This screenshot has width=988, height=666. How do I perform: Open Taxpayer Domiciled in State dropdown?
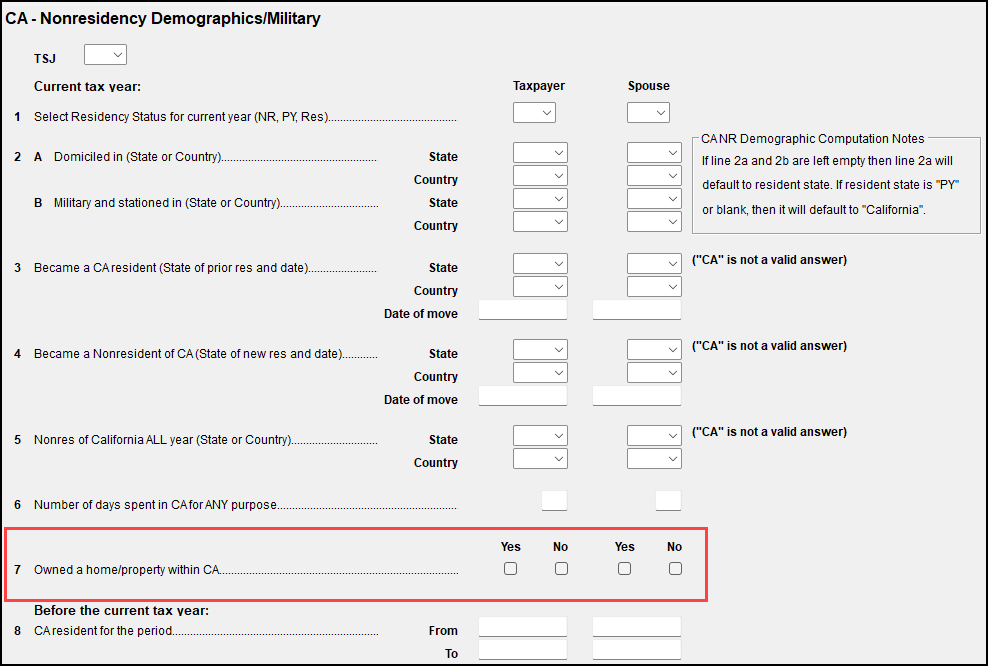click(540, 153)
